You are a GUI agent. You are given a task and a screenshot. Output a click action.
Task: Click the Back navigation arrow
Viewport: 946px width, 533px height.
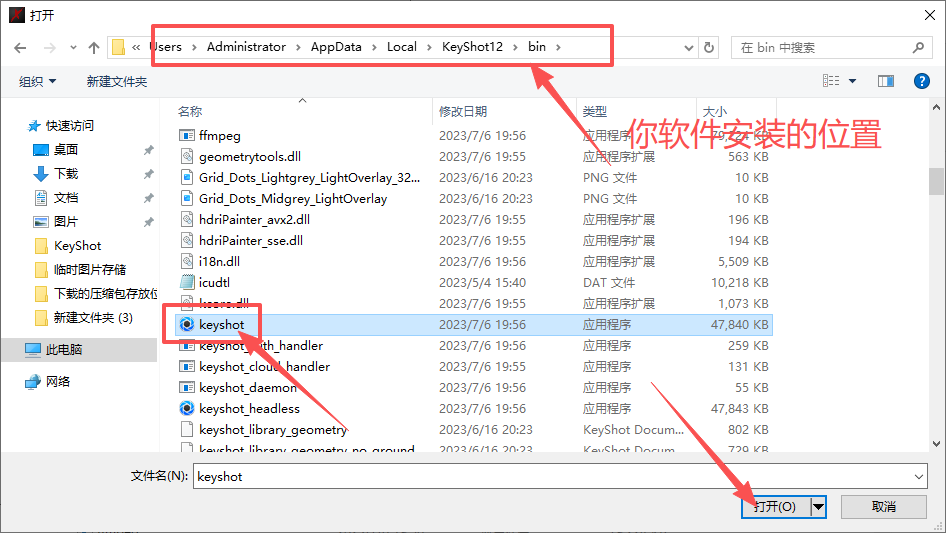click(20, 48)
